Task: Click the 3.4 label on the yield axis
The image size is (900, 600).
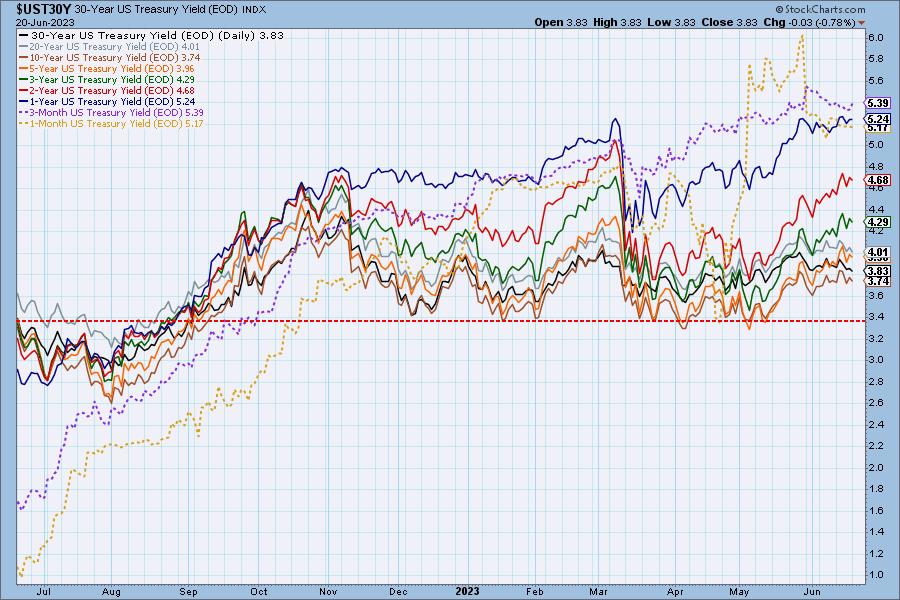Action: click(x=876, y=317)
